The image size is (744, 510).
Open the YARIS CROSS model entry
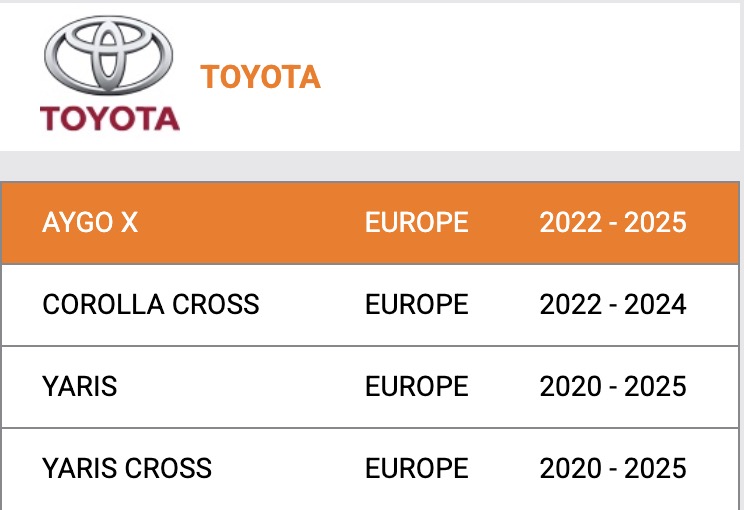pos(127,468)
